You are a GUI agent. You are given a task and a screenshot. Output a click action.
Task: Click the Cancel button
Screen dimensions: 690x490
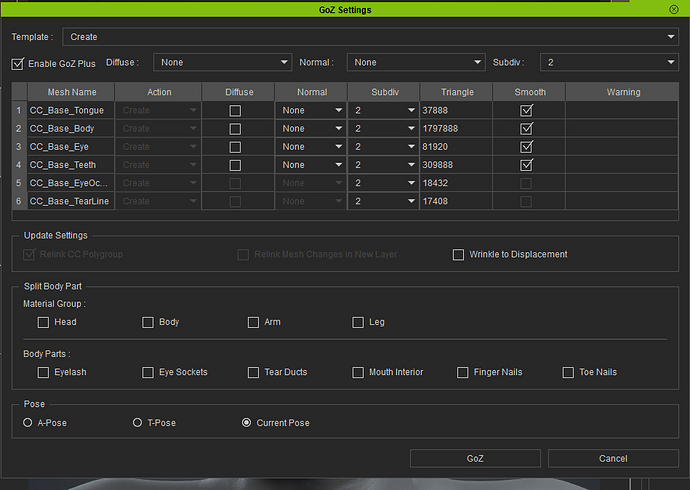point(613,458)
